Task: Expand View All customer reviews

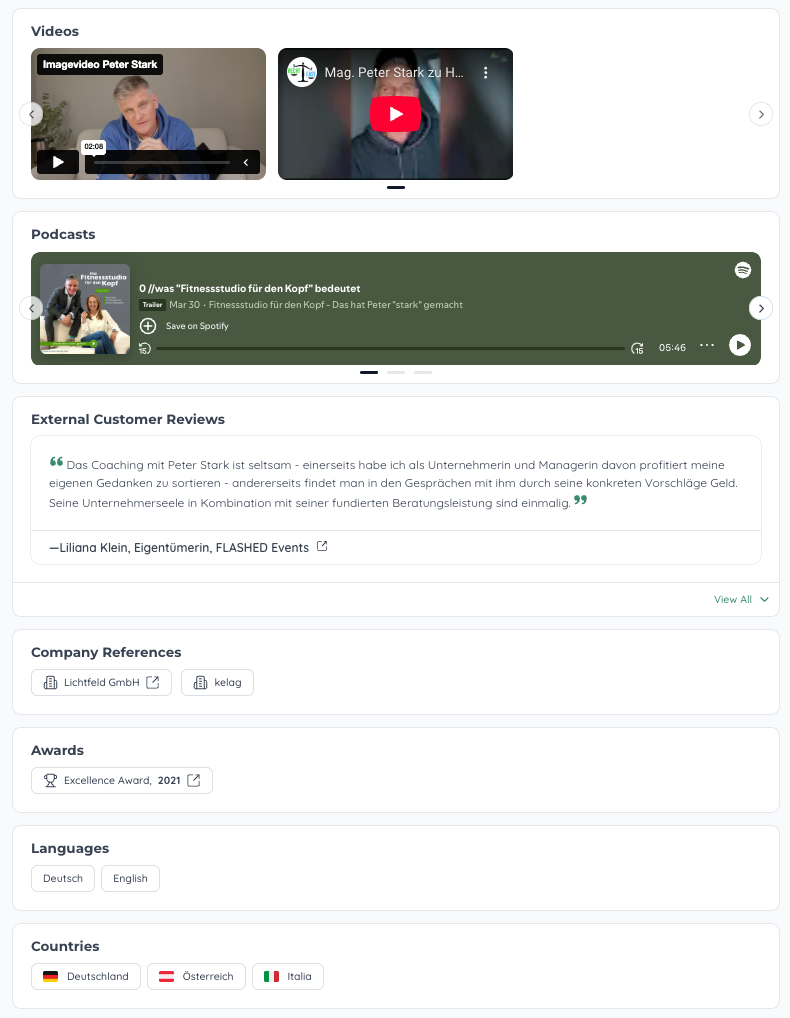Action: [x=741, y=600]
